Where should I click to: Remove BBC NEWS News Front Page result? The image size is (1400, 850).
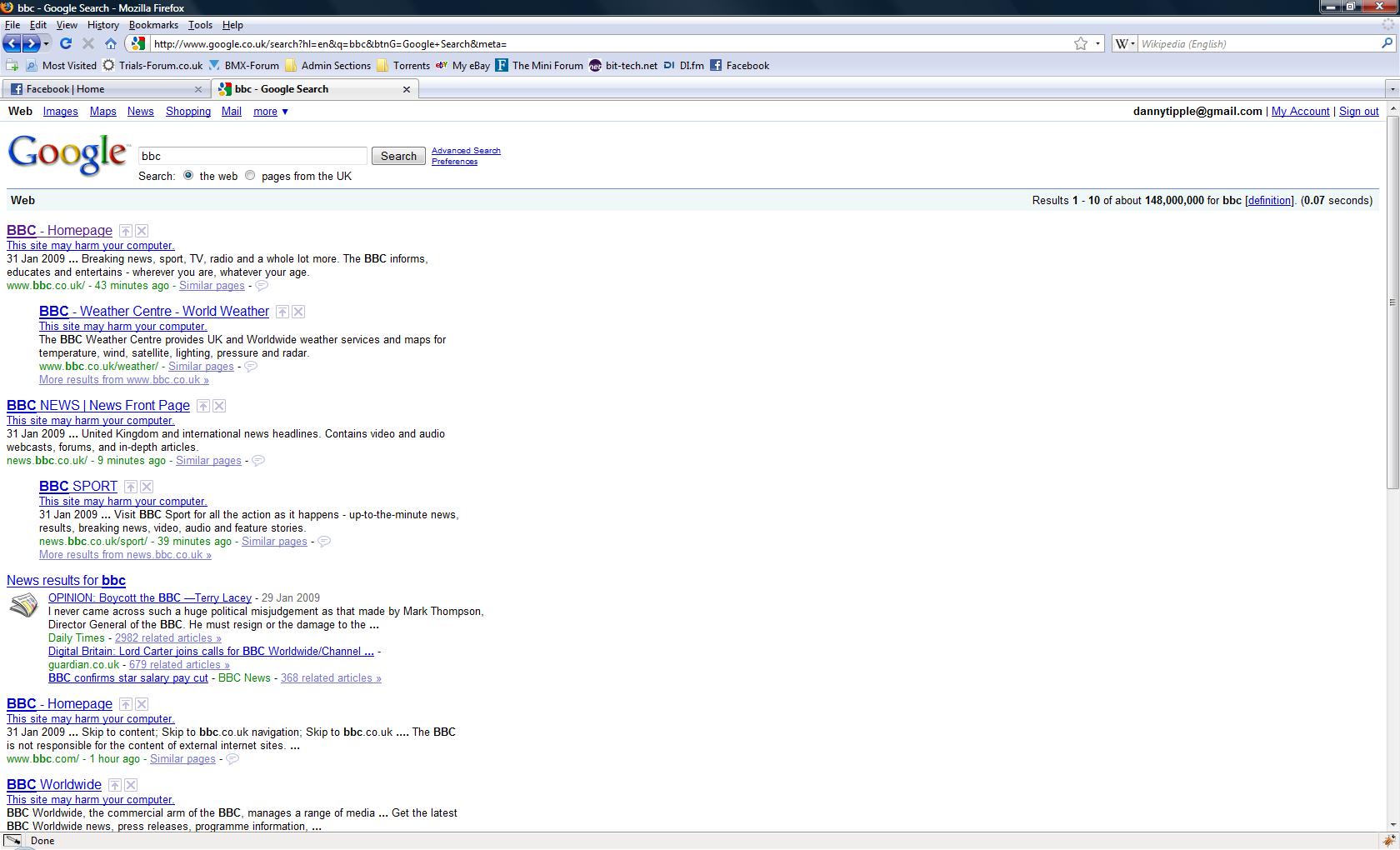click(x=219, y=406)
